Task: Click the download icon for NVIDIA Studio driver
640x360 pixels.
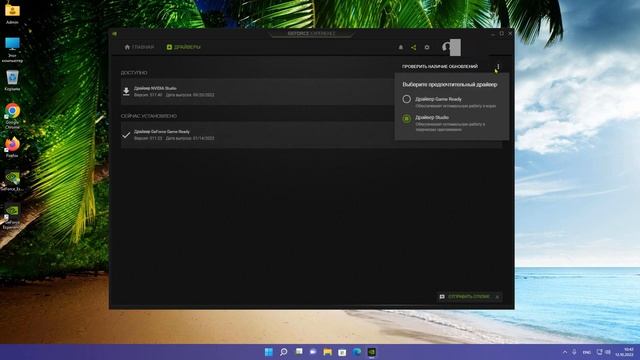Action: (x=126, y=91)
